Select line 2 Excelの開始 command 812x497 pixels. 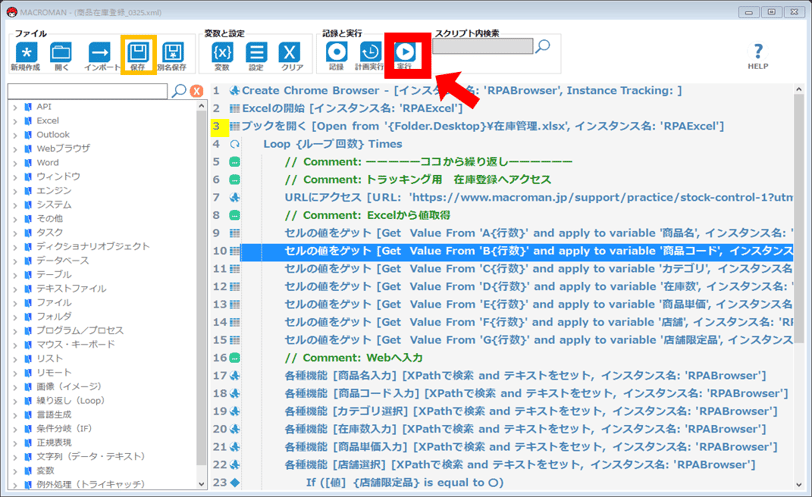(352, 108)
